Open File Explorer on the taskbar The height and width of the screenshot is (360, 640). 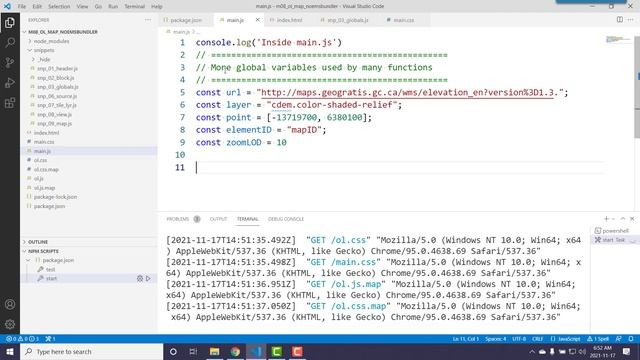pyautogui.click(x=214, y=351)
